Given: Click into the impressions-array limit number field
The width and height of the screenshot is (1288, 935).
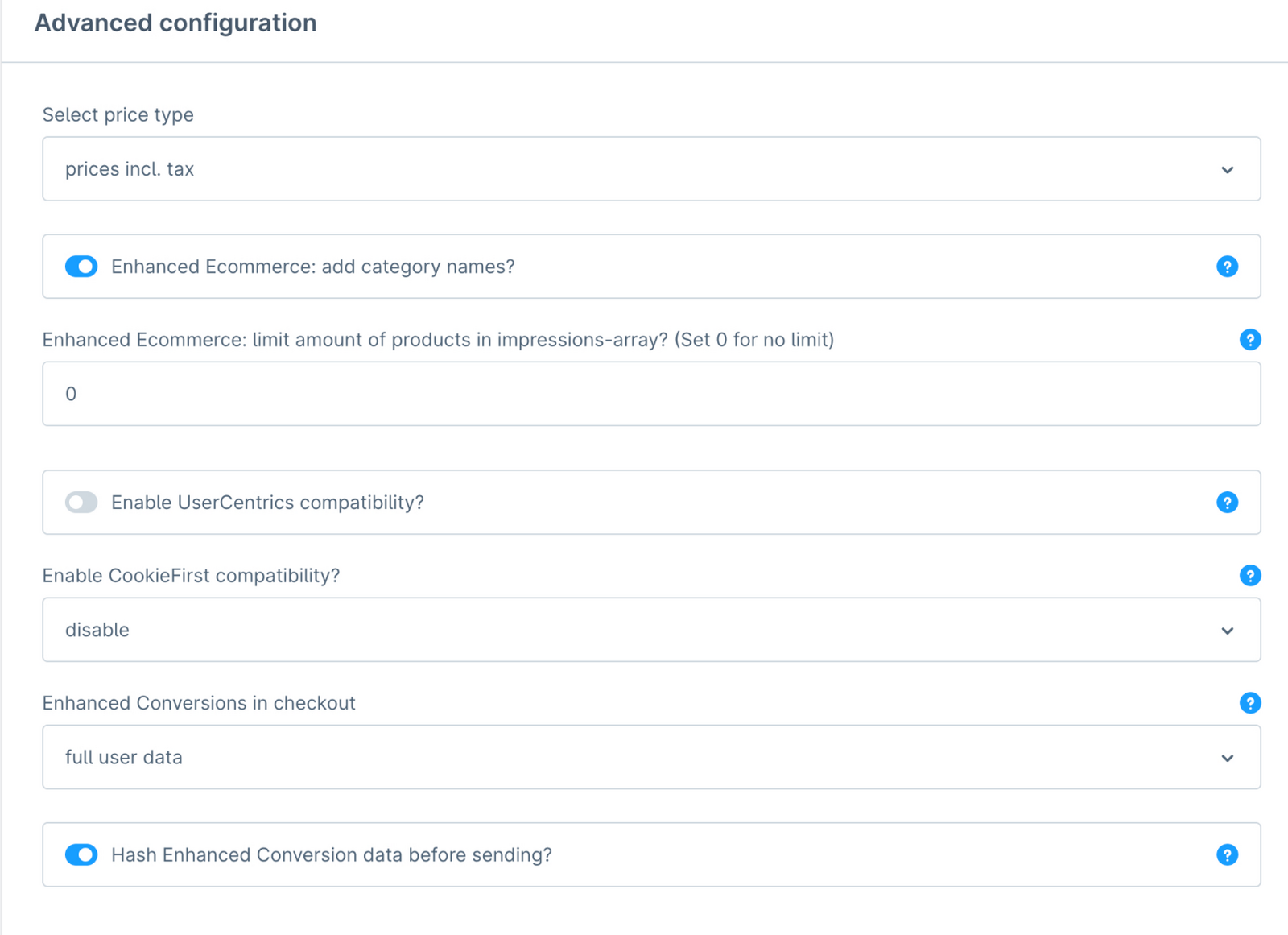Looking at the screenshot, I should point(650,394).
